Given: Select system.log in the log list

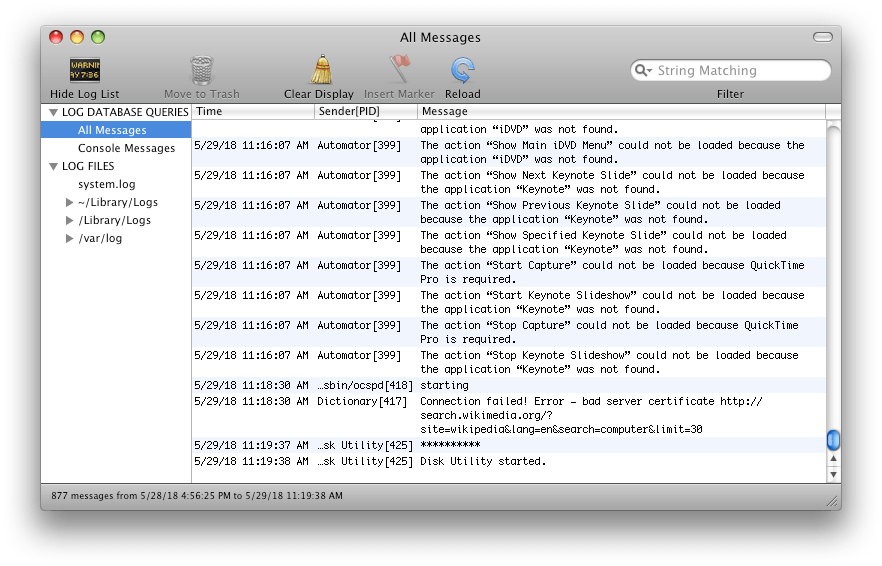Looking at the screenshot, I should [x=106, y=184].
